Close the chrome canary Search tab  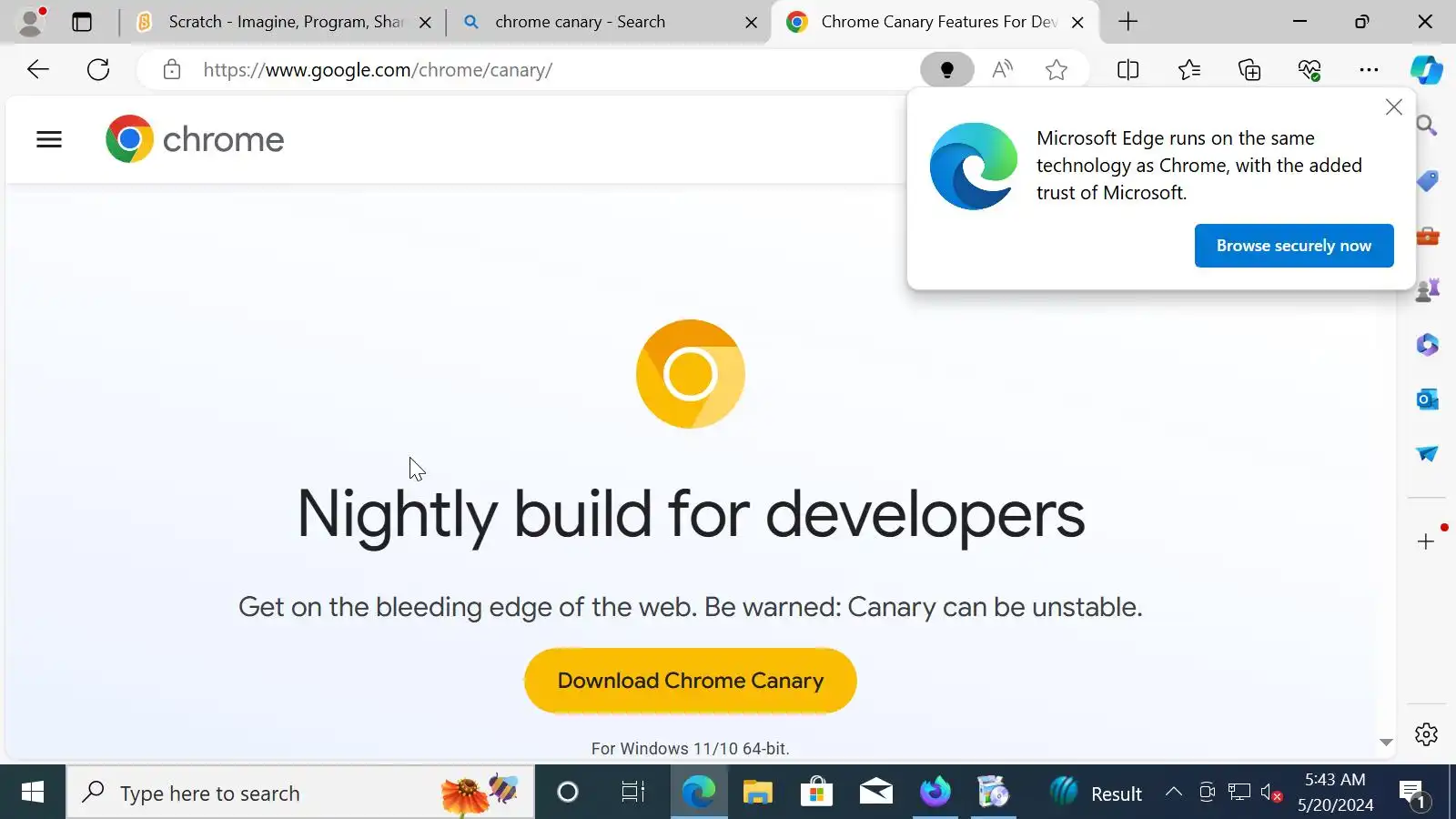click(751, 23)
